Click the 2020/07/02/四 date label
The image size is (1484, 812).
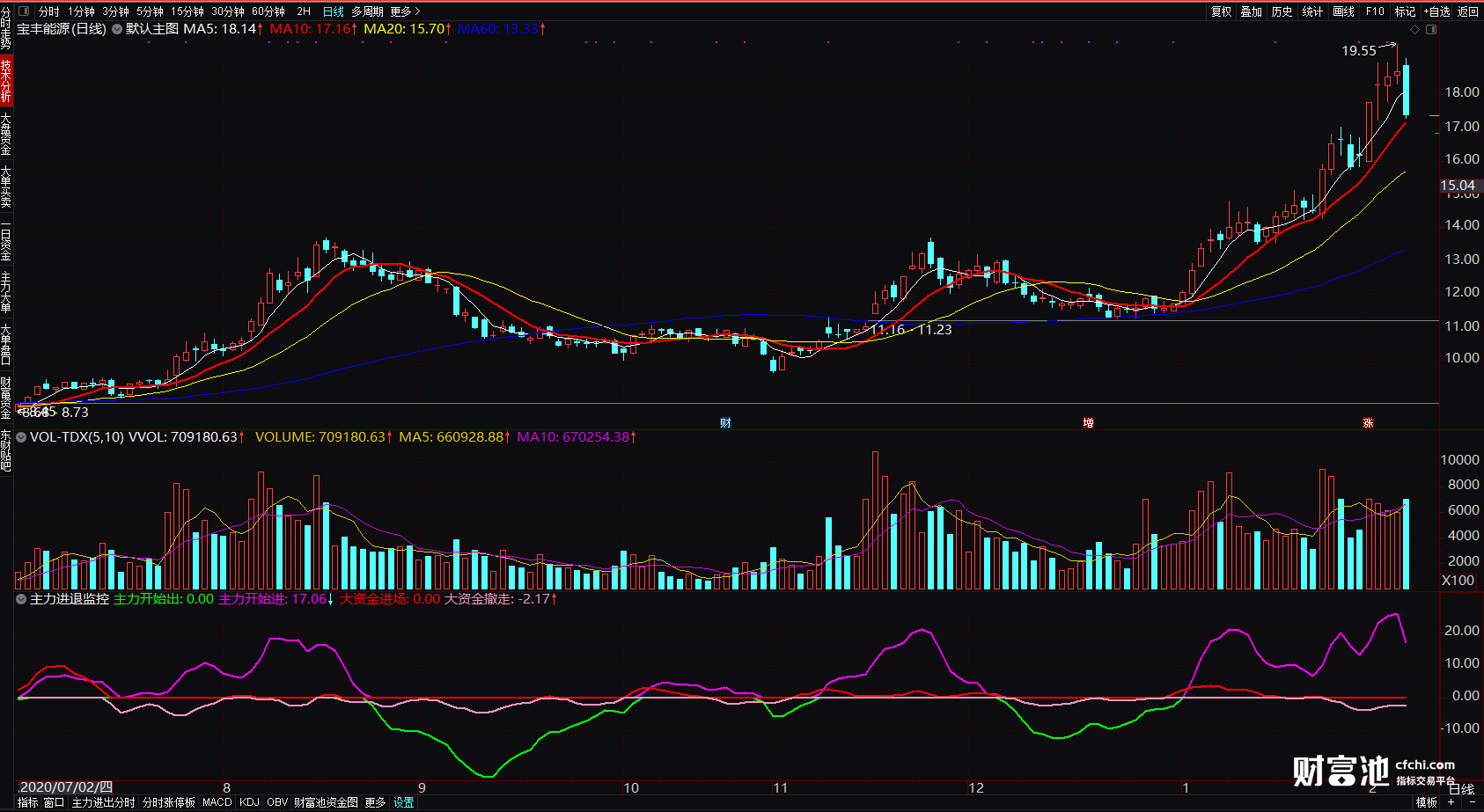point(66,787)
